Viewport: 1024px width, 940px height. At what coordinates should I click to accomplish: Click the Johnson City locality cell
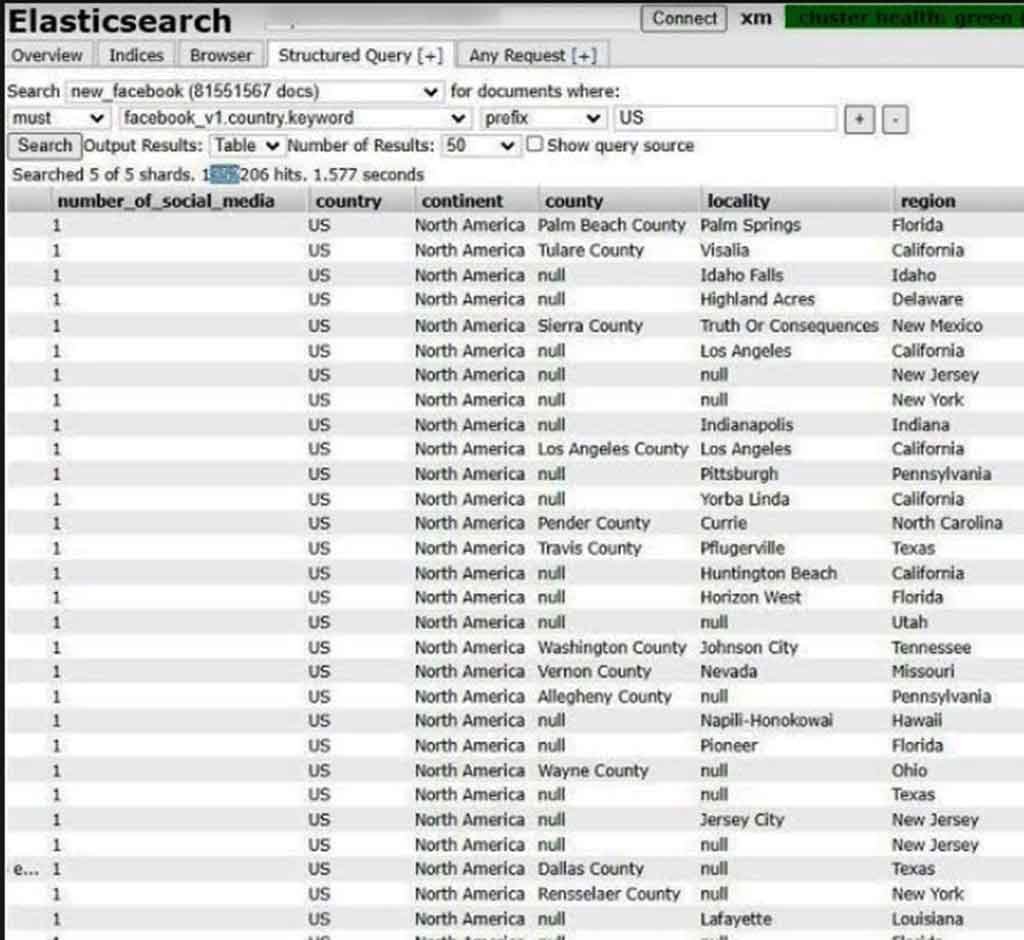click(749, 647)
